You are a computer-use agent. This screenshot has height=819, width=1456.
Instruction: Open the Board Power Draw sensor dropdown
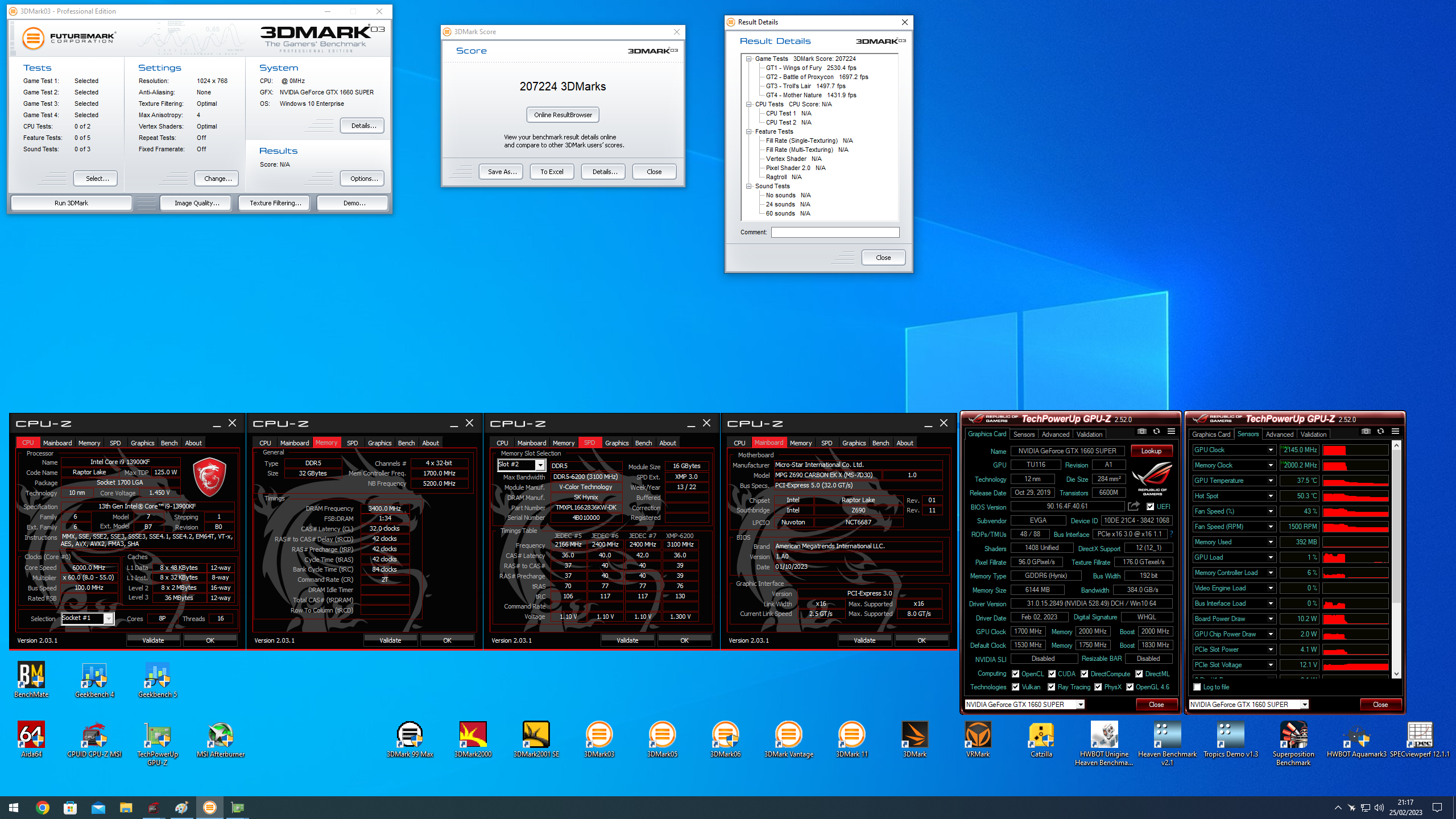tap(1271, 619)
